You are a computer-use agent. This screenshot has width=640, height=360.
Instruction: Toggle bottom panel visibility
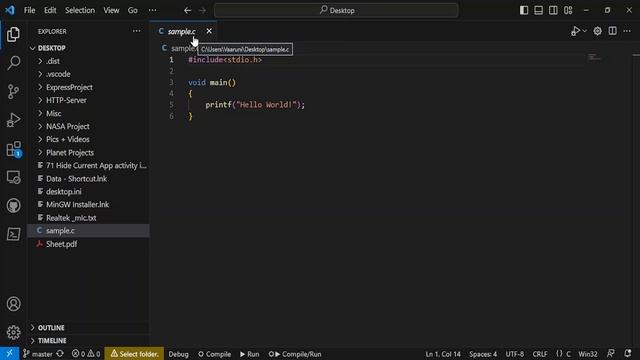pyautogui.click(x=539, y=10)
